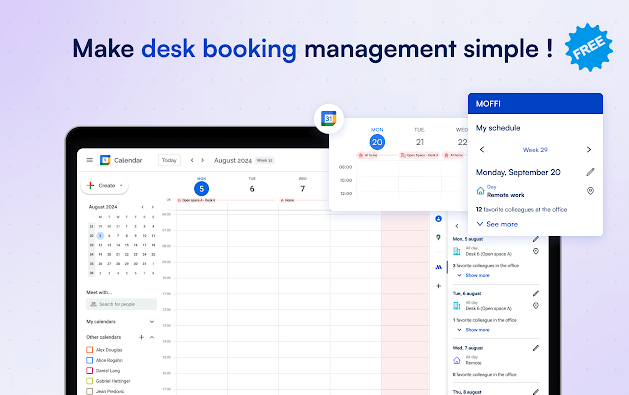629x395 pixels.
Task: Click the Today button
Action: pos(169,160)
